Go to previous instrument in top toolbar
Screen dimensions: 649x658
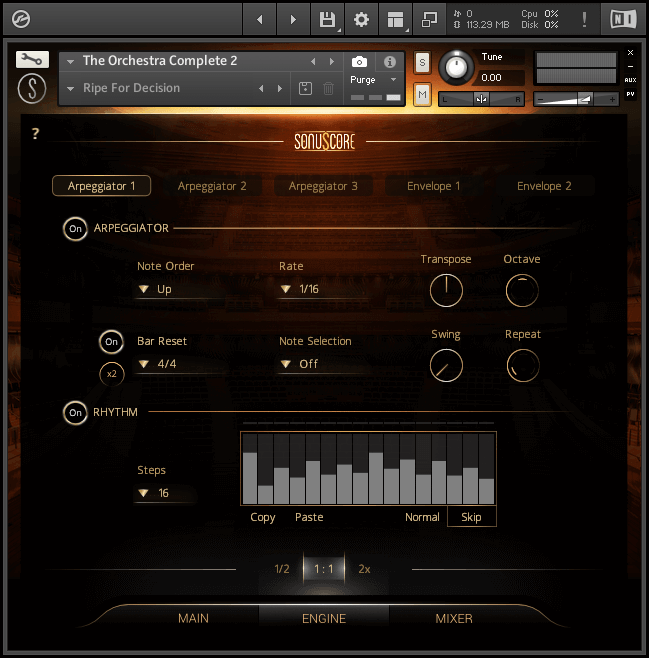click(x=260, y=19)
